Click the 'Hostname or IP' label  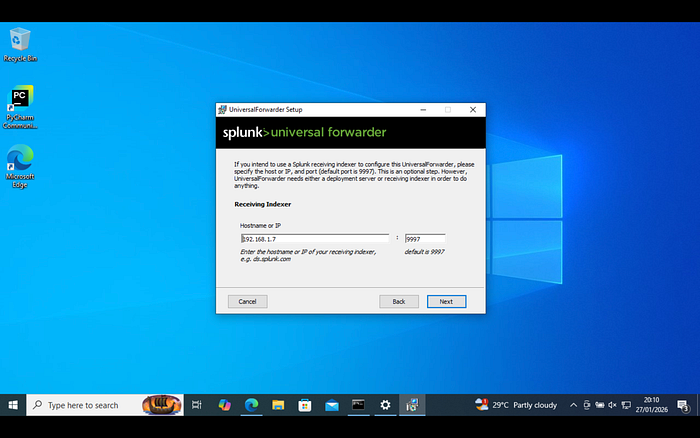coord(260,225)
